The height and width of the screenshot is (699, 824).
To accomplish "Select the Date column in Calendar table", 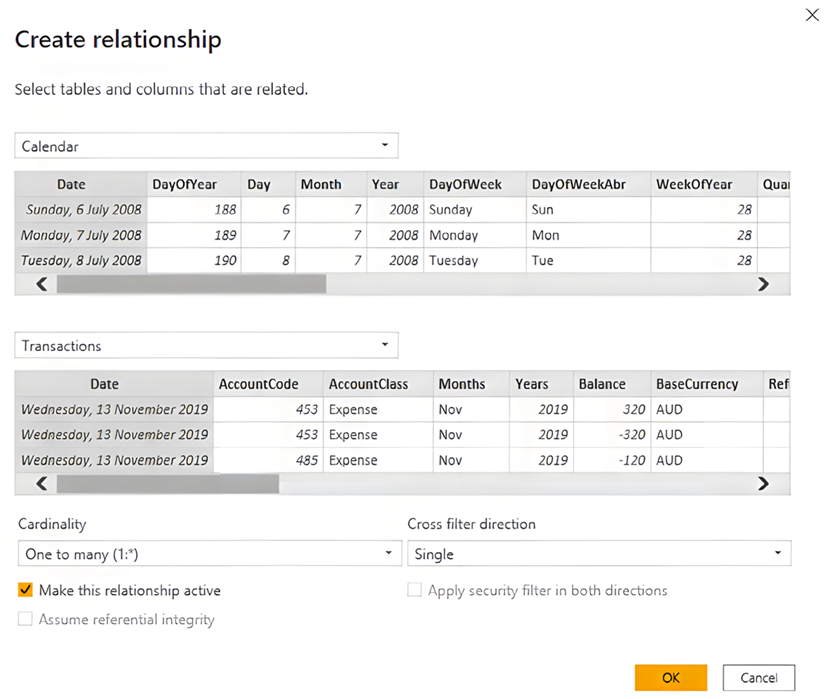I will coord(71,184).
